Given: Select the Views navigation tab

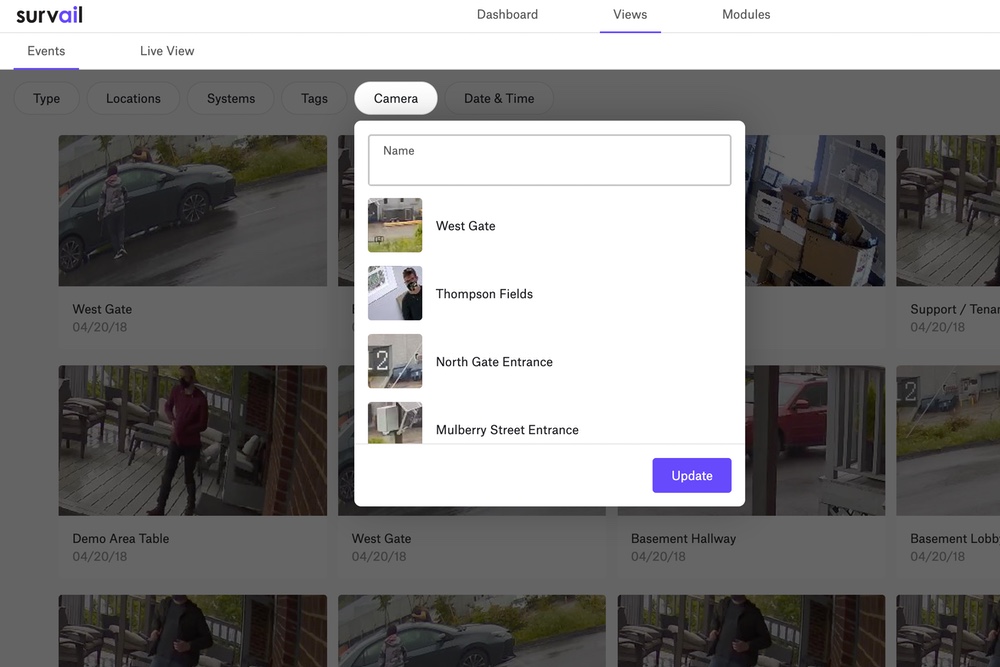Looking at the screenshot, I should [x=630, y=15].
